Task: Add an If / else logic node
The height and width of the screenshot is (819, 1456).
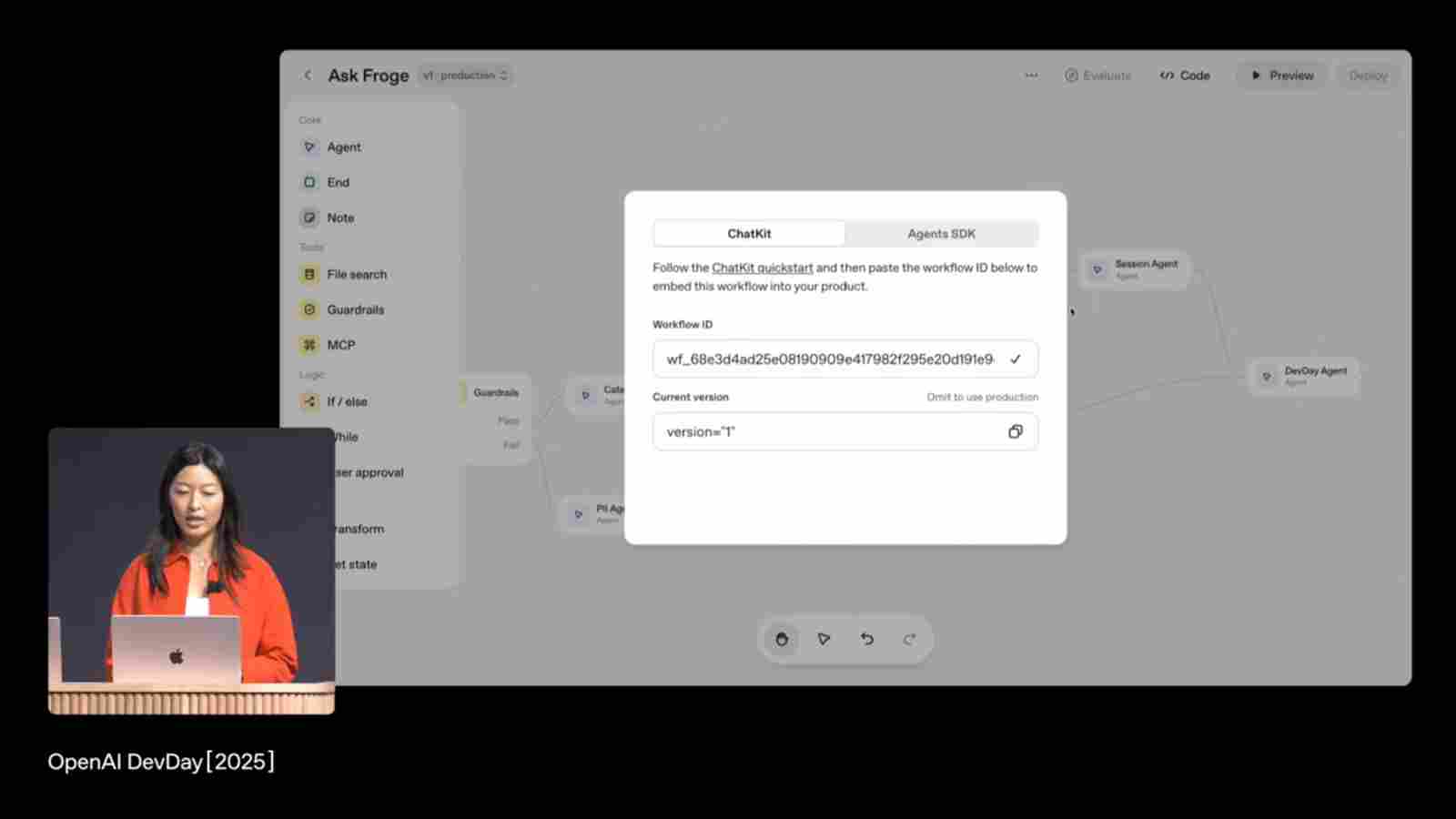Action: click(x=347, y=401)
